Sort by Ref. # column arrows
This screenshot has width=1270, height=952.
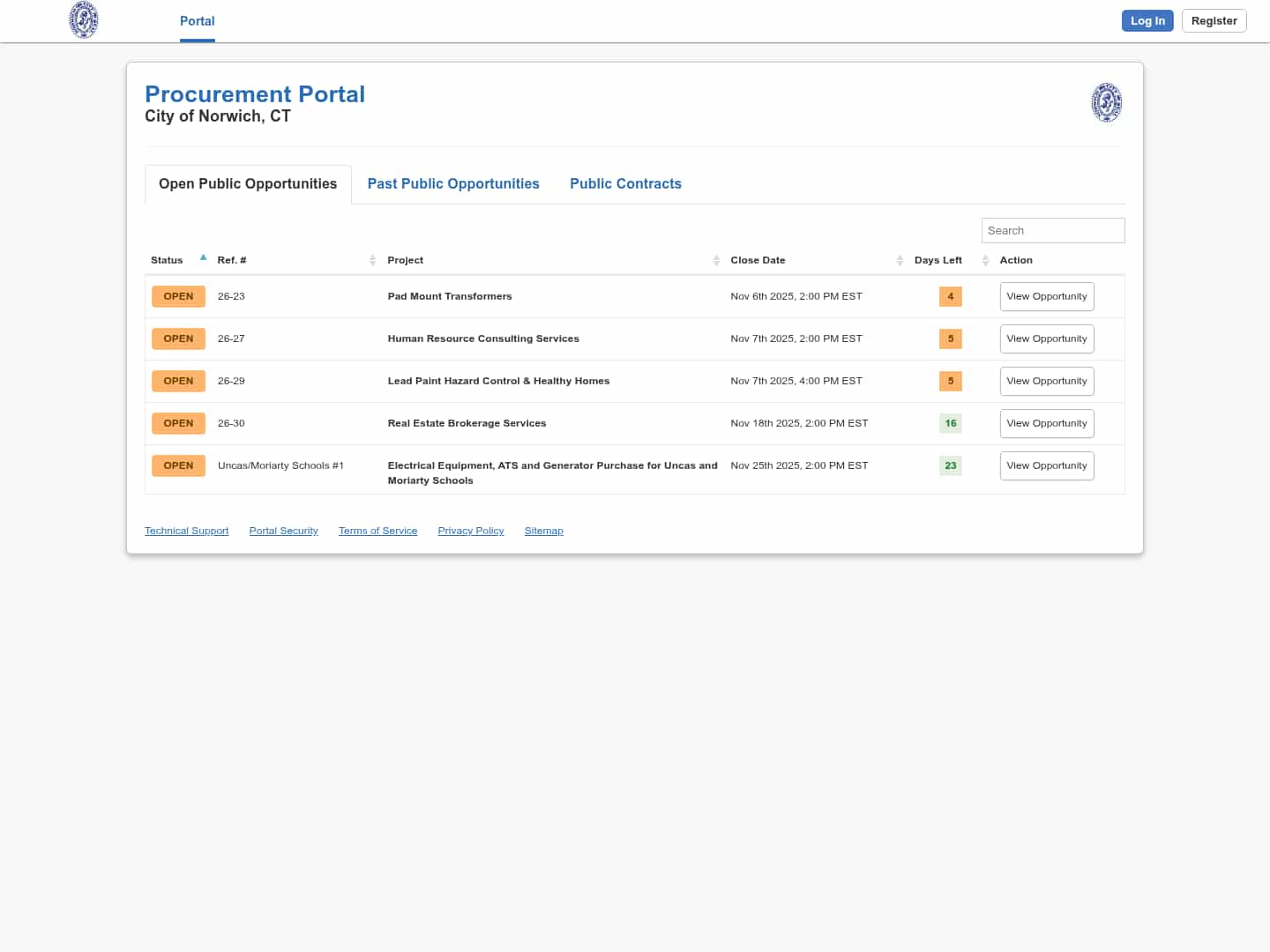point(372,260)
